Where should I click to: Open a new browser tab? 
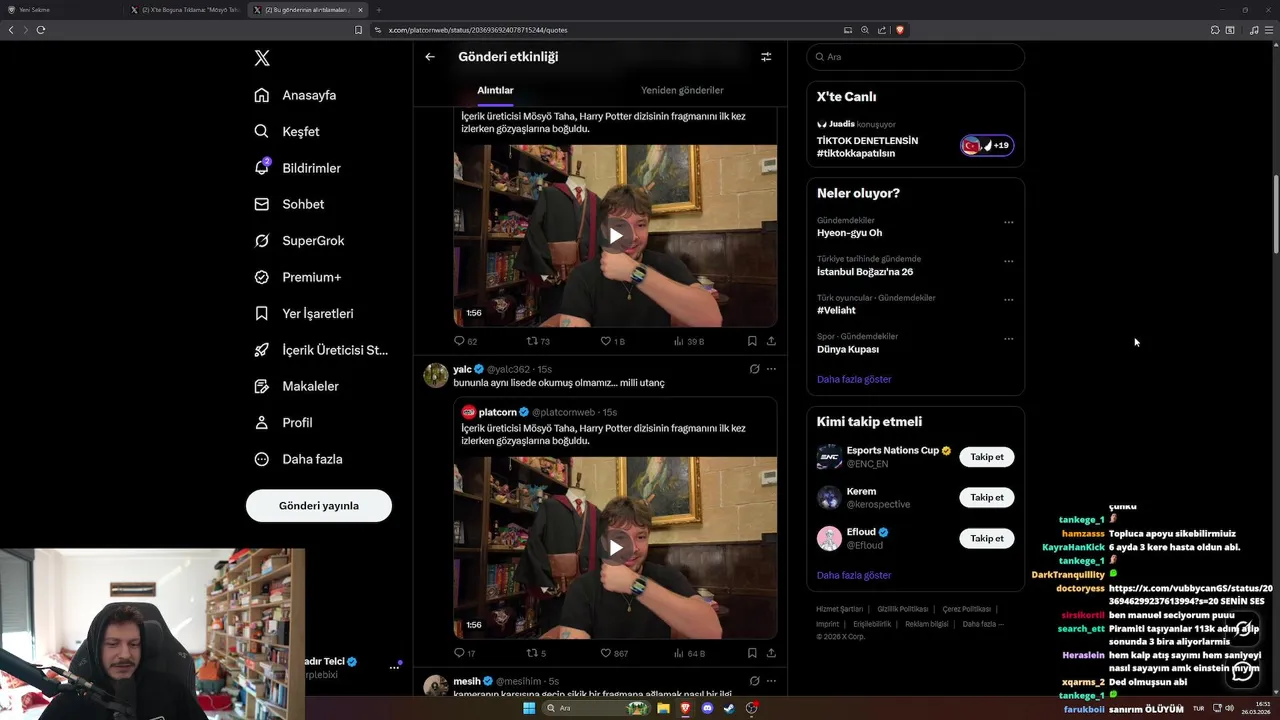378,10
